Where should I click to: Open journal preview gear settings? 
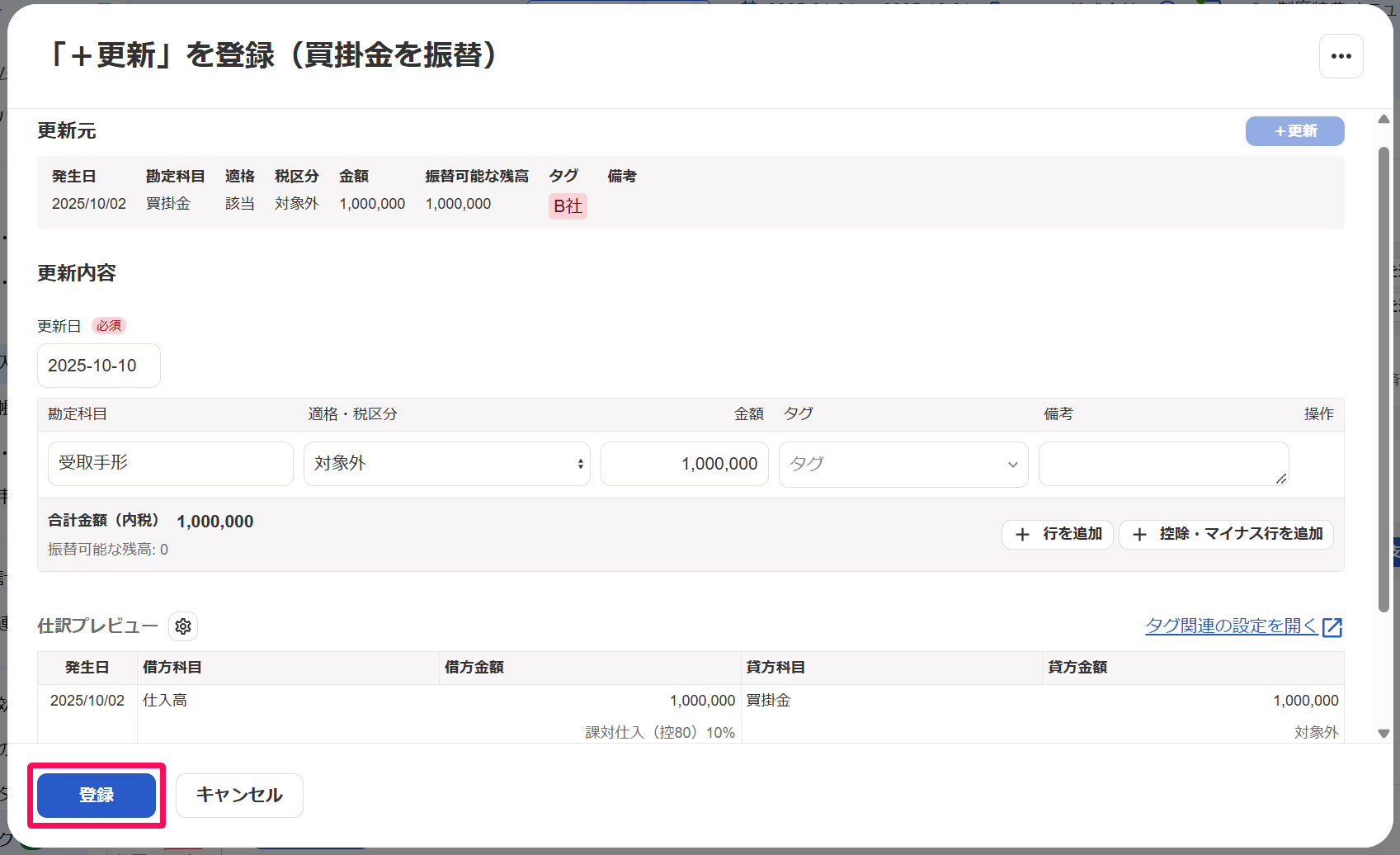(183, 626)
